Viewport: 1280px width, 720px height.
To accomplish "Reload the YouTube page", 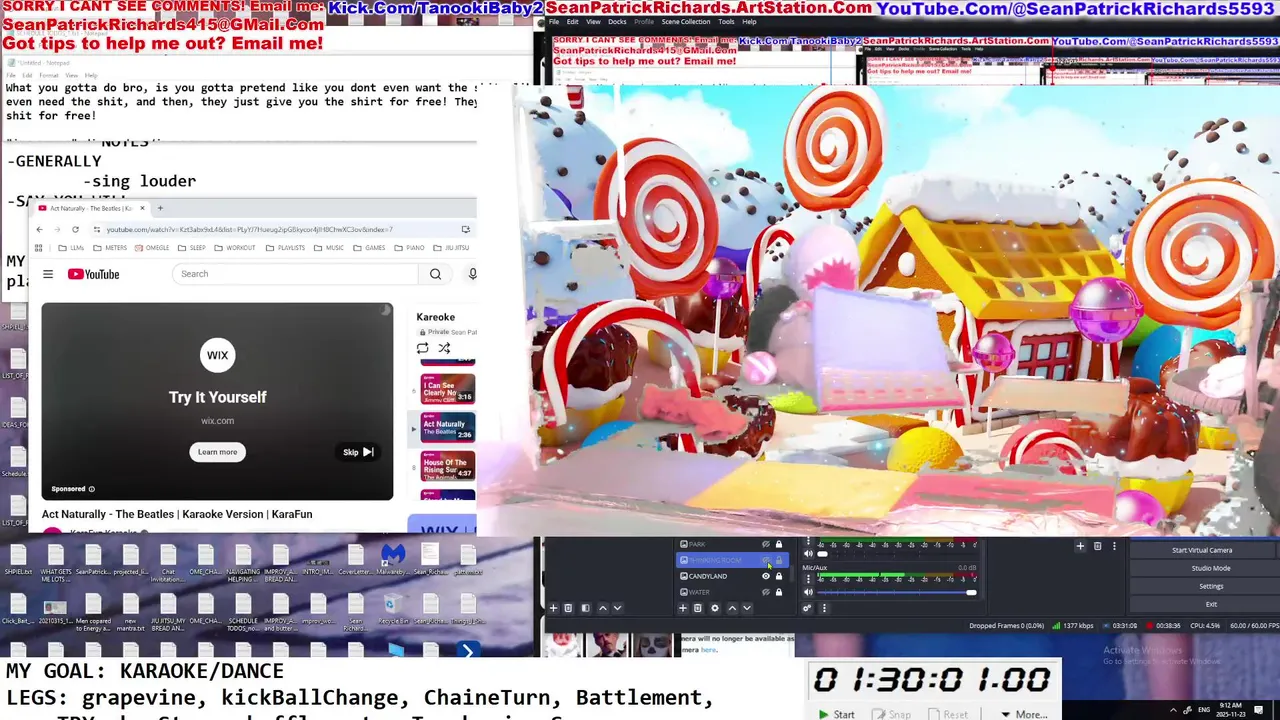I will pyautogui.click(x=74, y=229).
